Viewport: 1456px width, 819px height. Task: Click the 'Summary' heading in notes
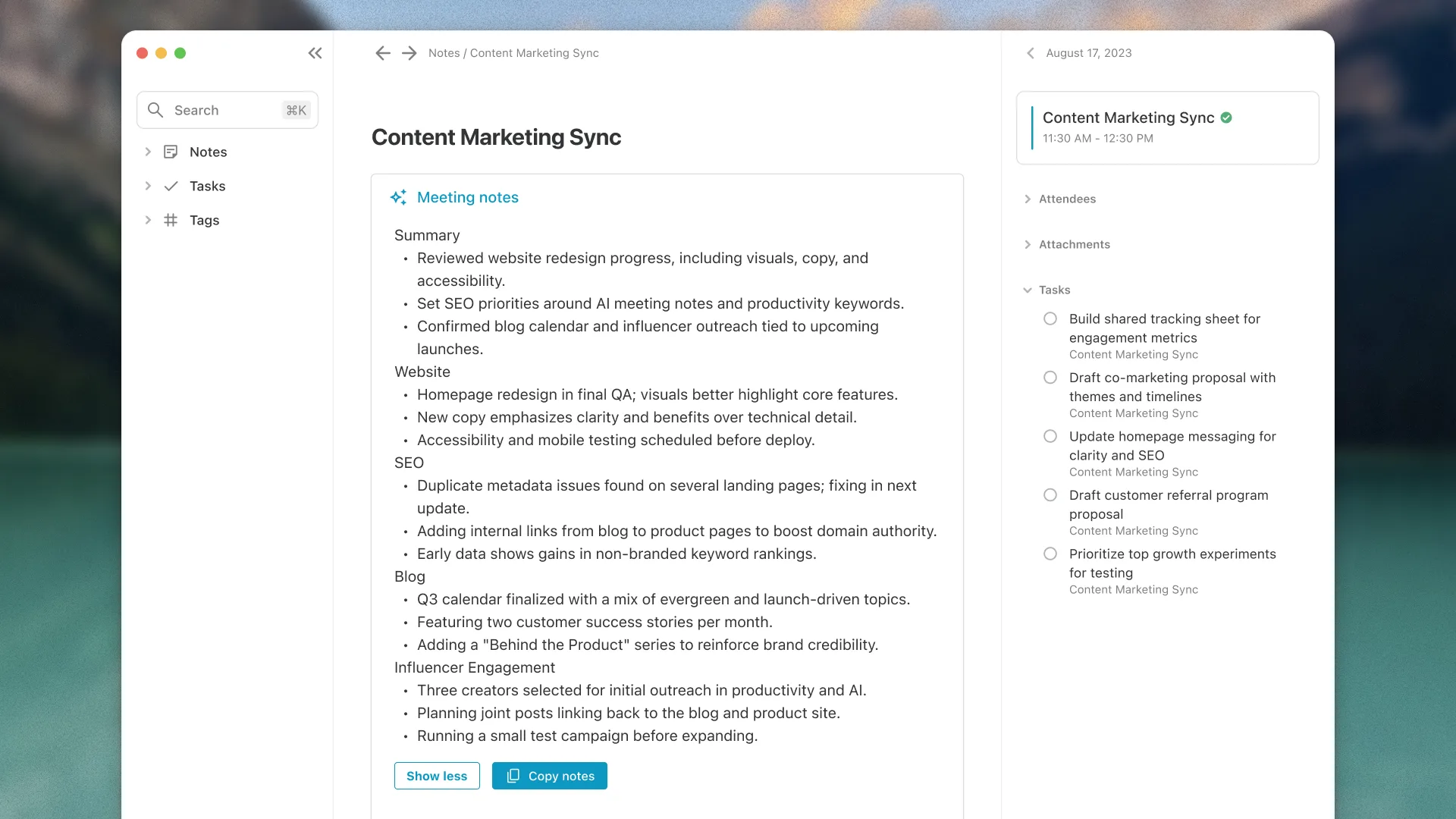click(x=427, y=235)
